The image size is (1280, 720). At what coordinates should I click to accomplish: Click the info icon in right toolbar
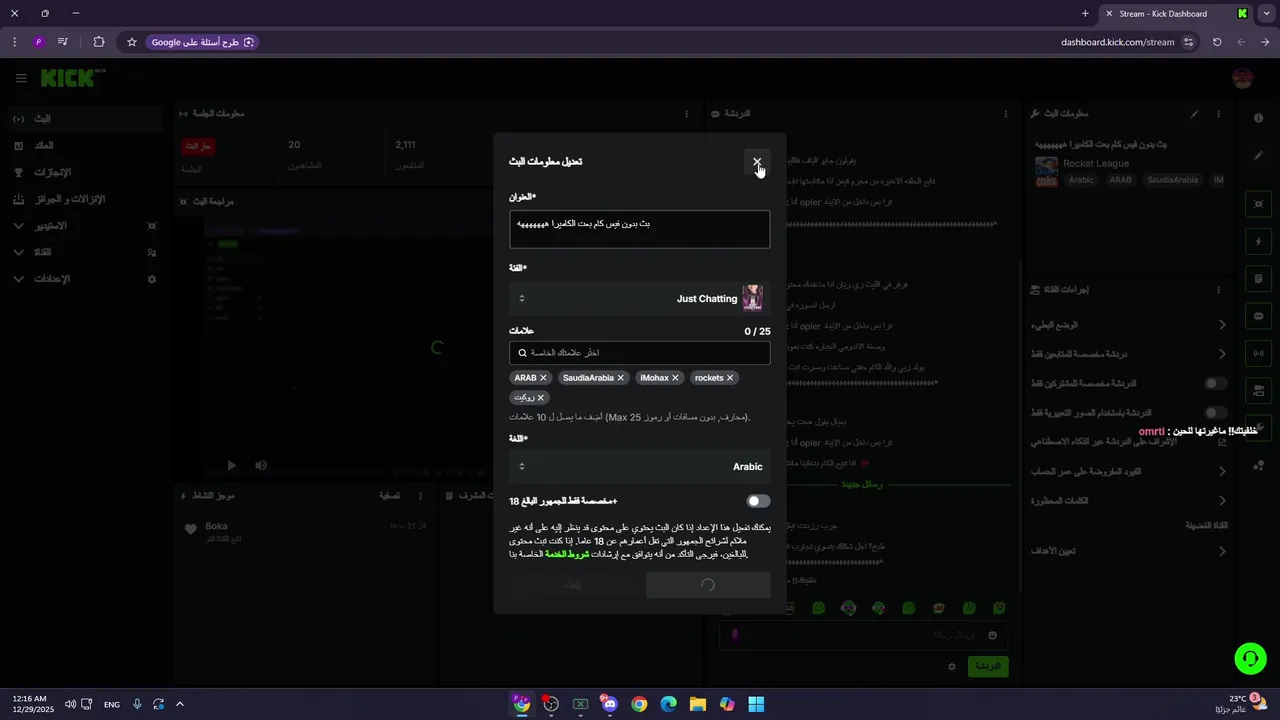pyautogui.click(x=1258, y=118)
